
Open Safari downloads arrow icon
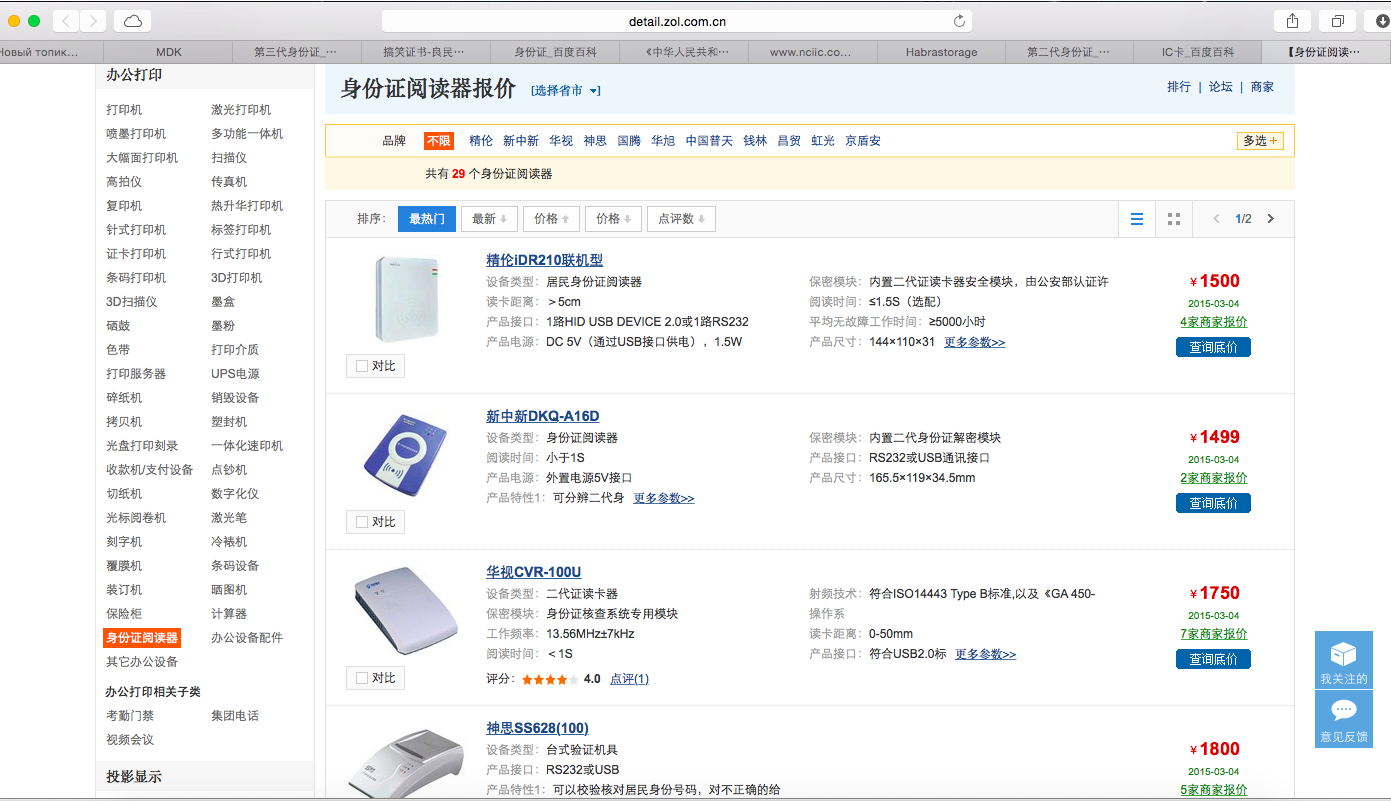click(x=1381, y=21)
